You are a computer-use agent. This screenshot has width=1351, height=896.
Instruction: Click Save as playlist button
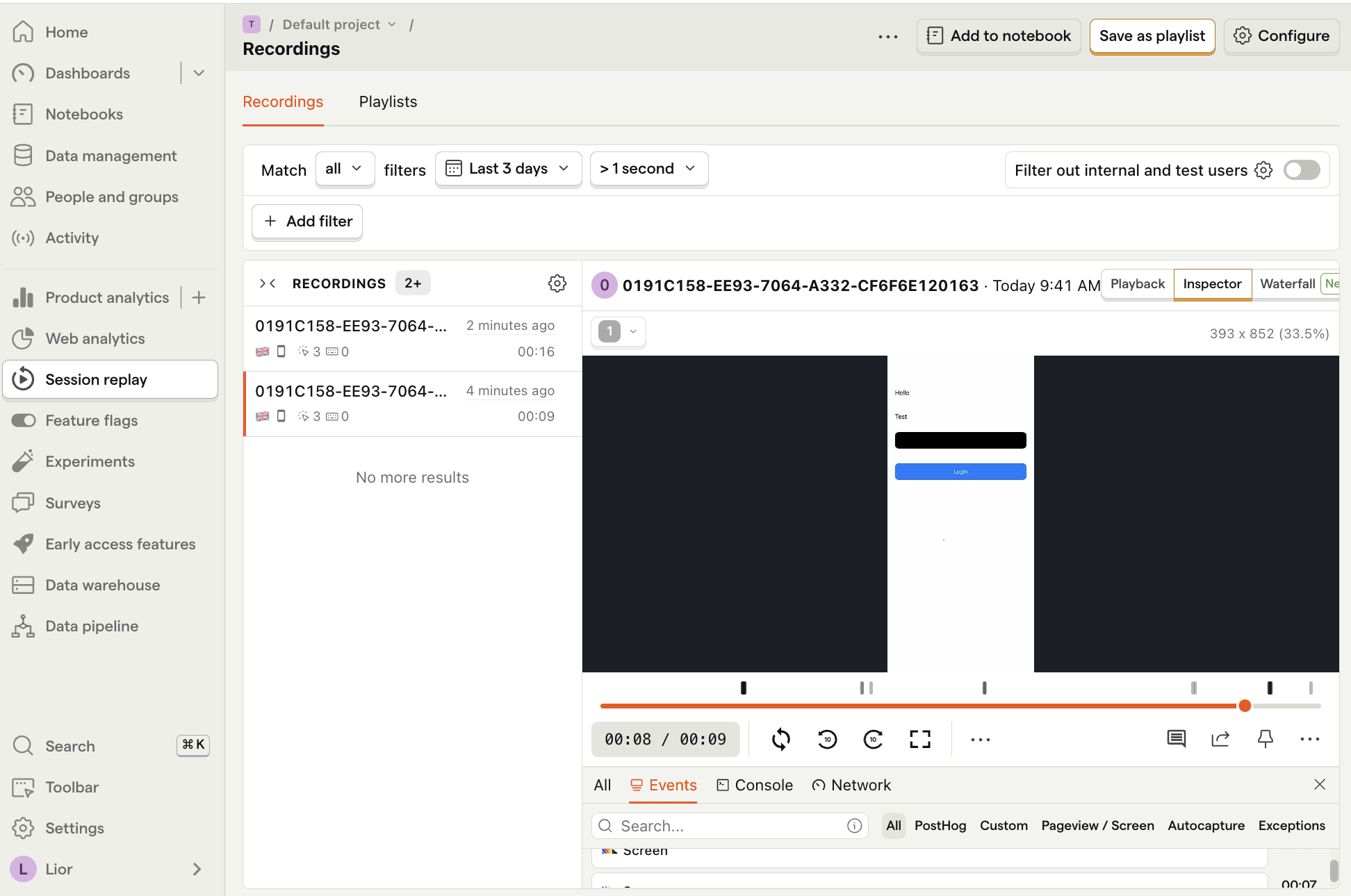point(1151,34)
